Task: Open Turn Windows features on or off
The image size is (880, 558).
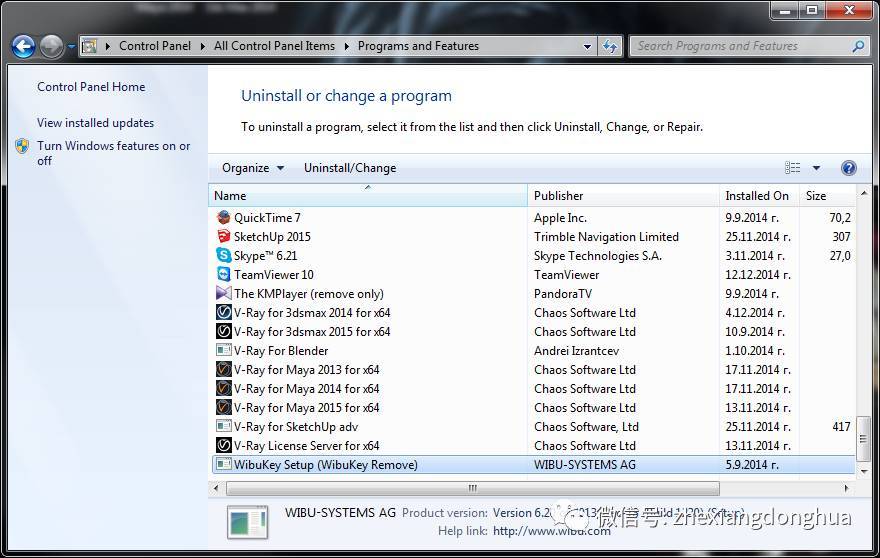Action: (113, 153)
